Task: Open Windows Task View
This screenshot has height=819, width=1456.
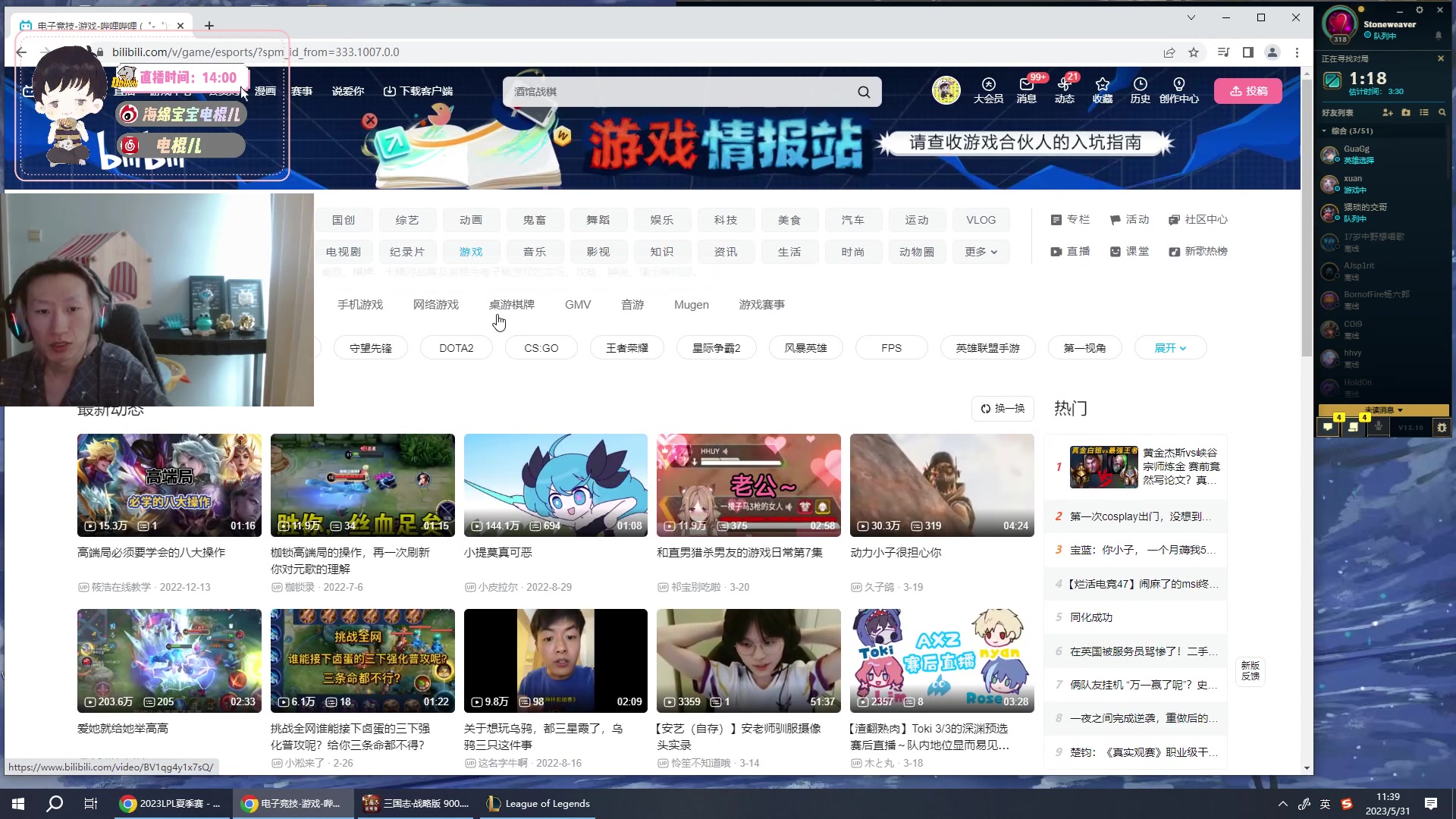Action: tap(91, 804)
